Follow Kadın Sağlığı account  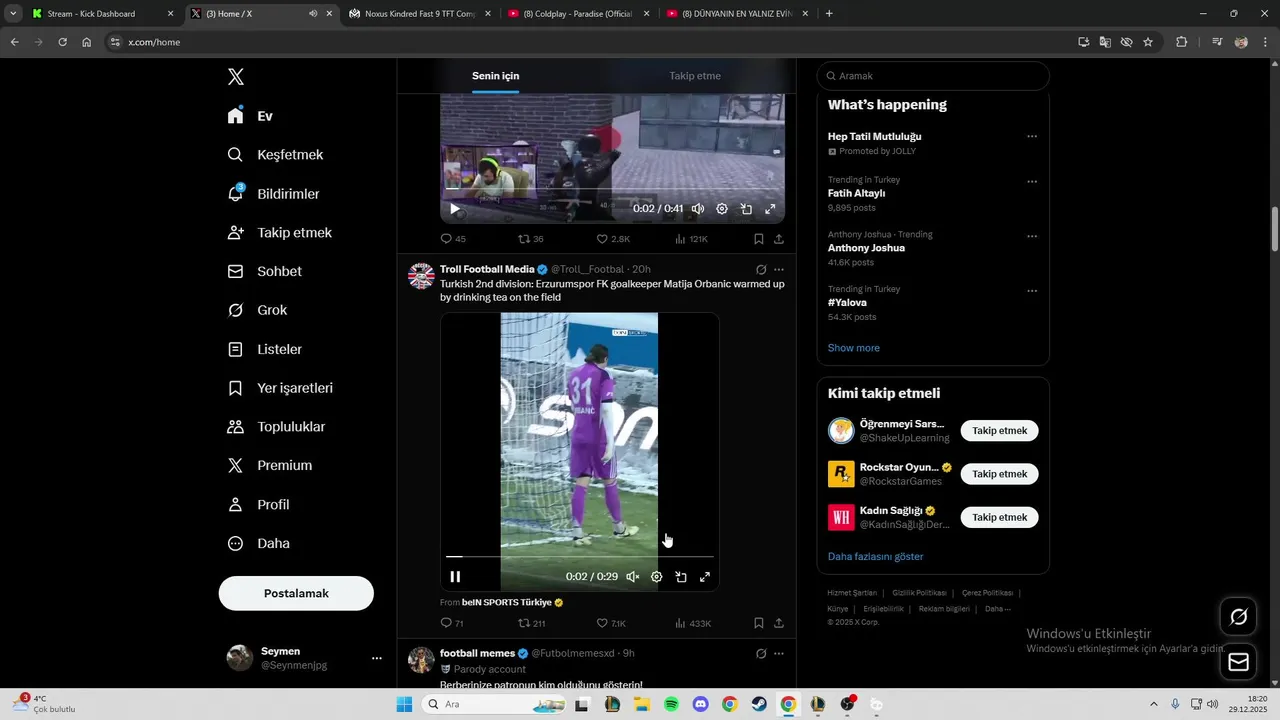point(1000,517)
